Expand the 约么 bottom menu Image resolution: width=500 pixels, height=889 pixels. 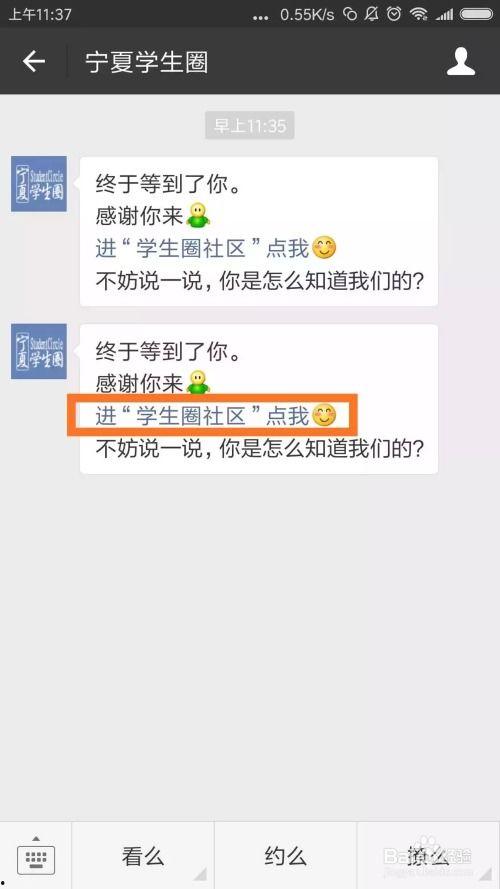[286, 856]
